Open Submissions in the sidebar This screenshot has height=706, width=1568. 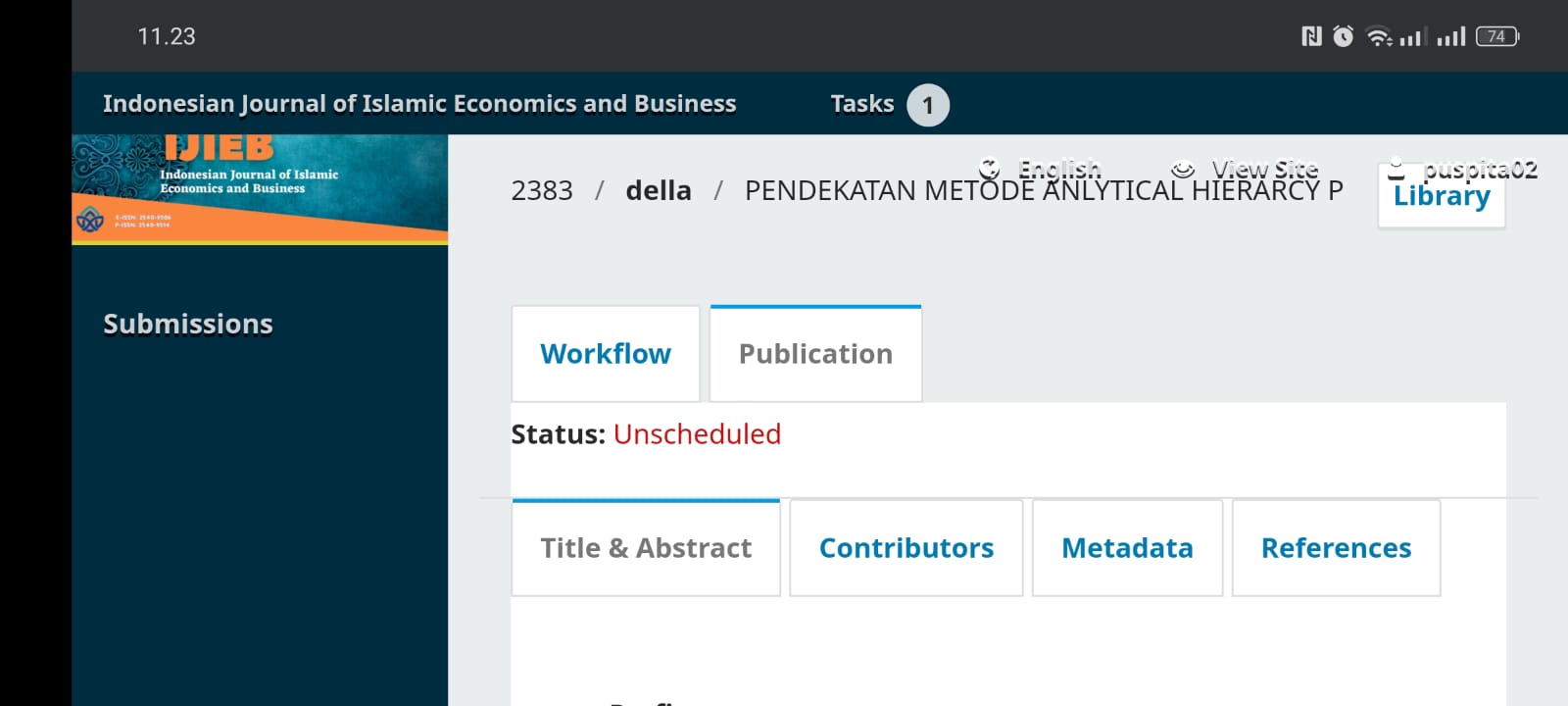pyautogui.click(x=188, y=325)
